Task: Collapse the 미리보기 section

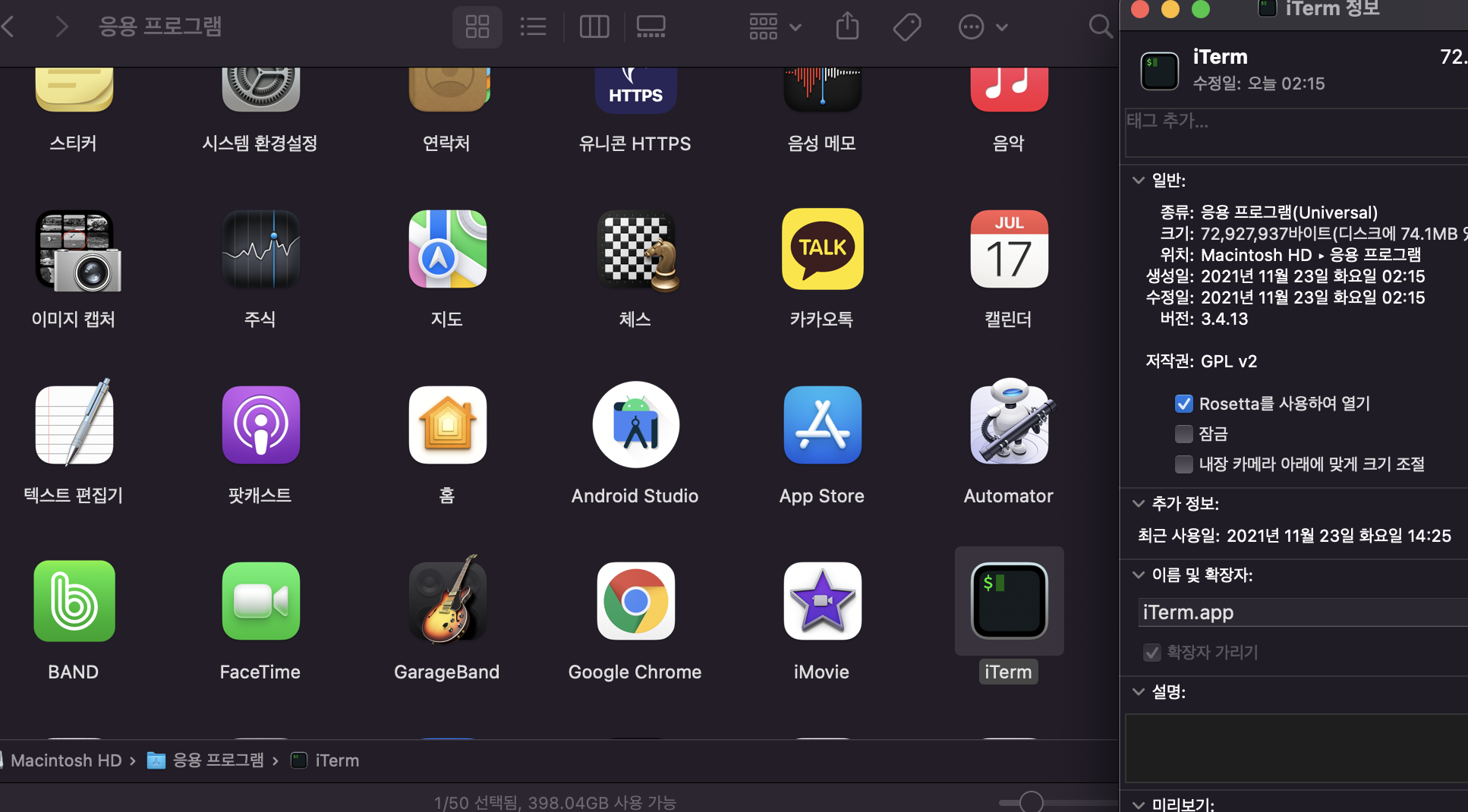Action: click(x=1138, y=804)
